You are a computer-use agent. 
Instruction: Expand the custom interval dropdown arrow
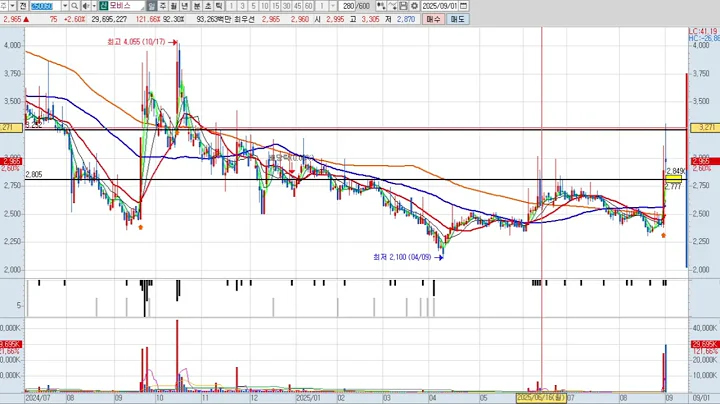coord(333,6)
